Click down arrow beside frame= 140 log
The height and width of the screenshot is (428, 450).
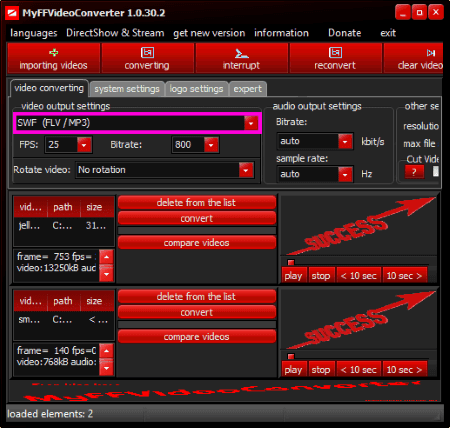[x=107, y=369]
